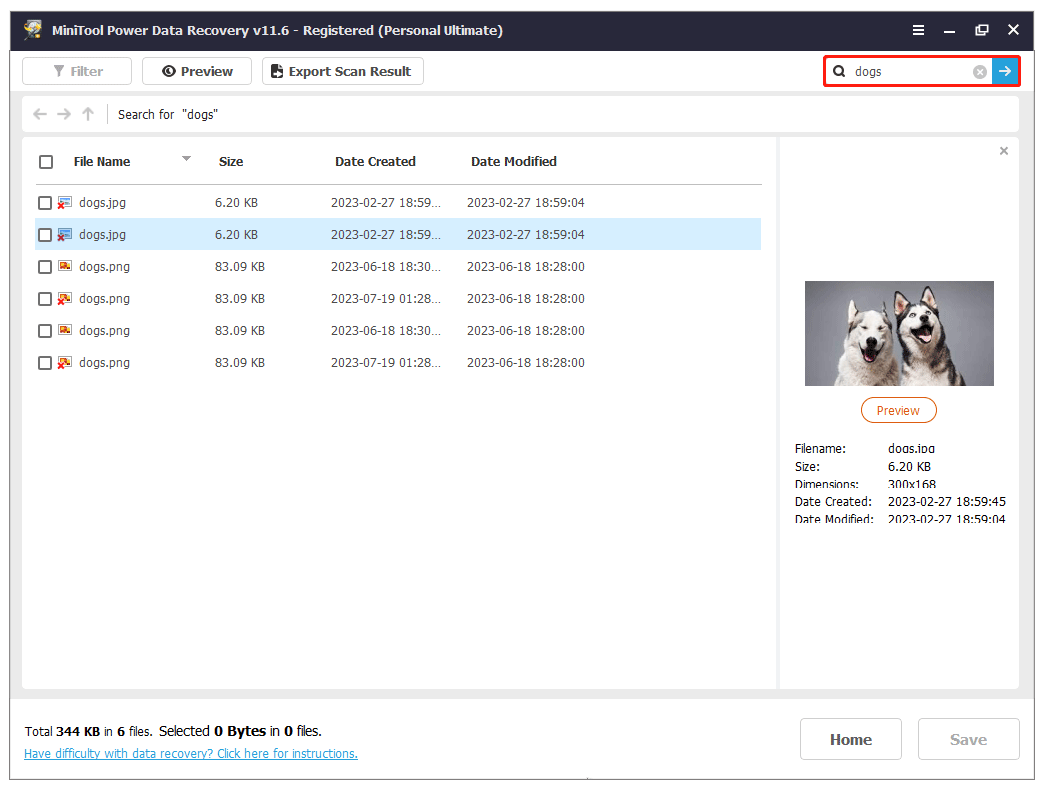The width and height of the screenshot is (1049, 791).
Task: Click the up-level arrow icon
Action: click(x=87, y=114)
